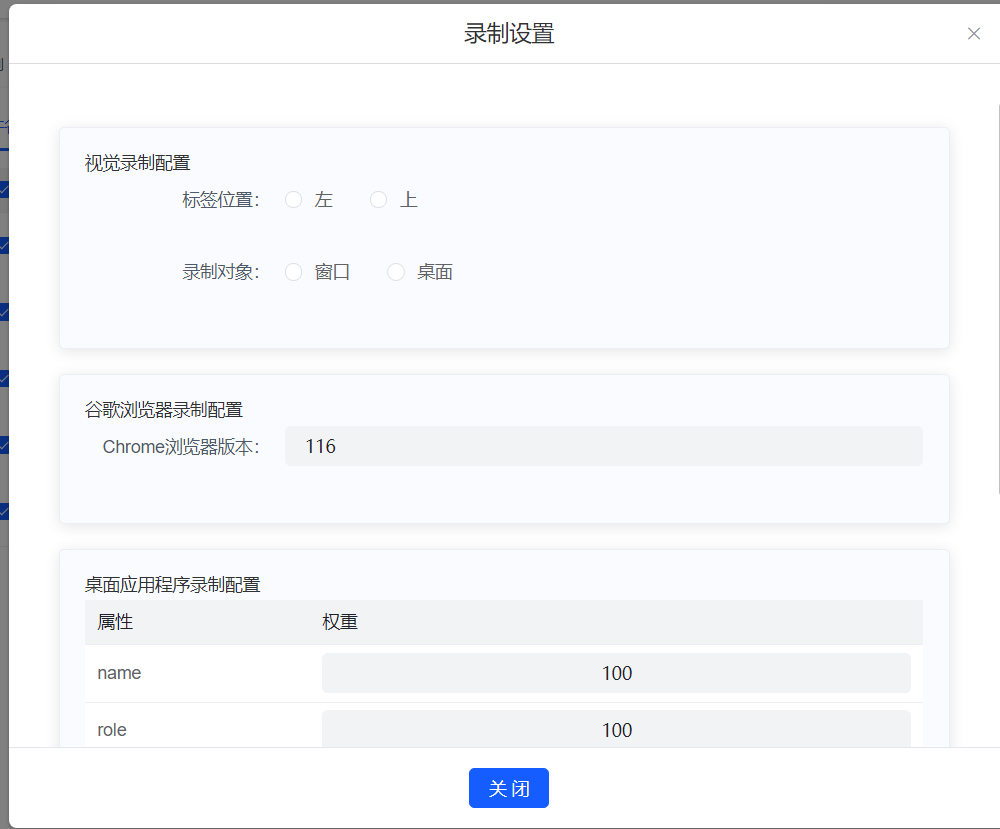Select the role attribute row label
This screenshot has width=1000, height=829.
(x=112, y=730)
